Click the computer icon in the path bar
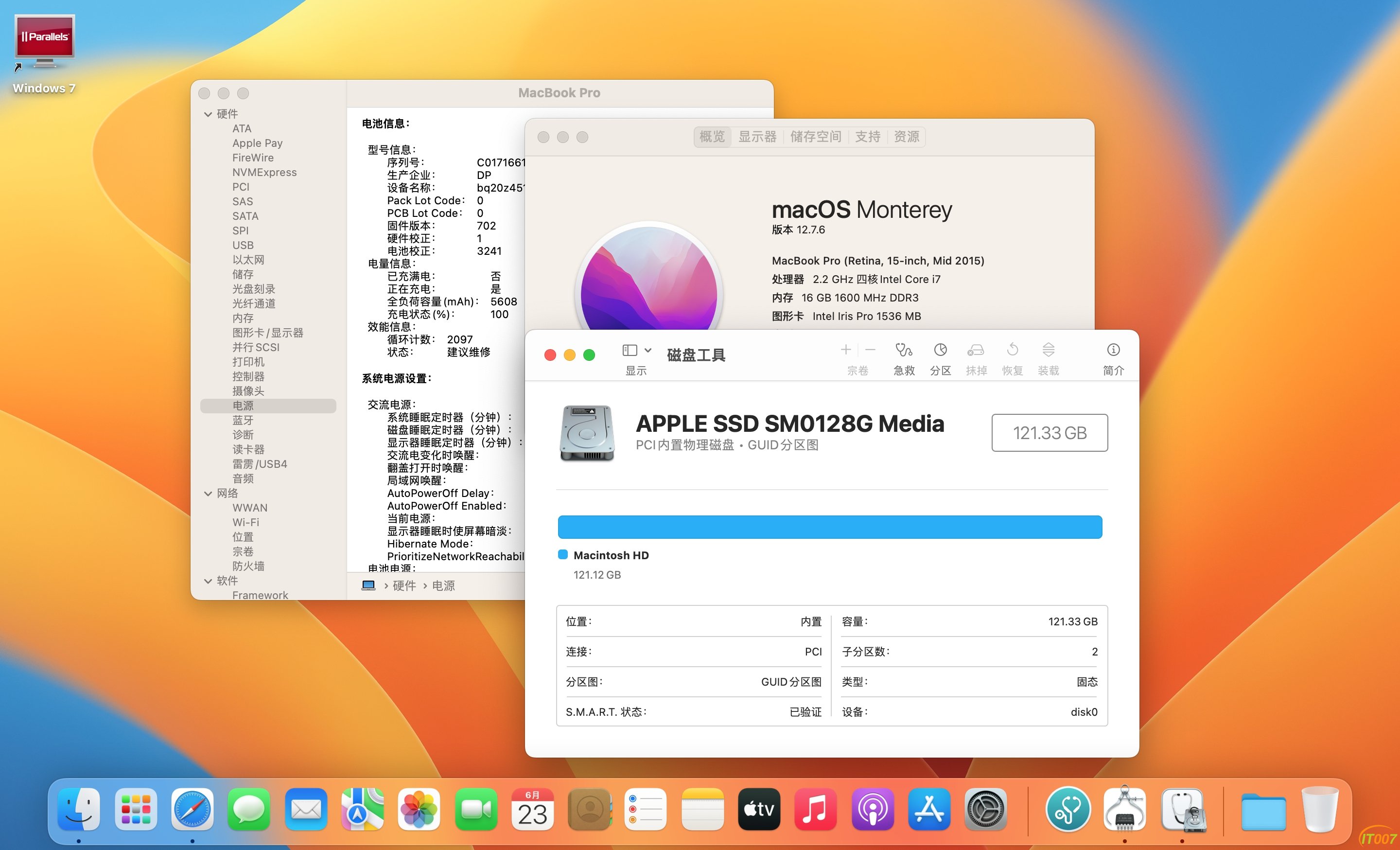The image size is (1400, 850). pyautogui.click(x=369, y=585)
